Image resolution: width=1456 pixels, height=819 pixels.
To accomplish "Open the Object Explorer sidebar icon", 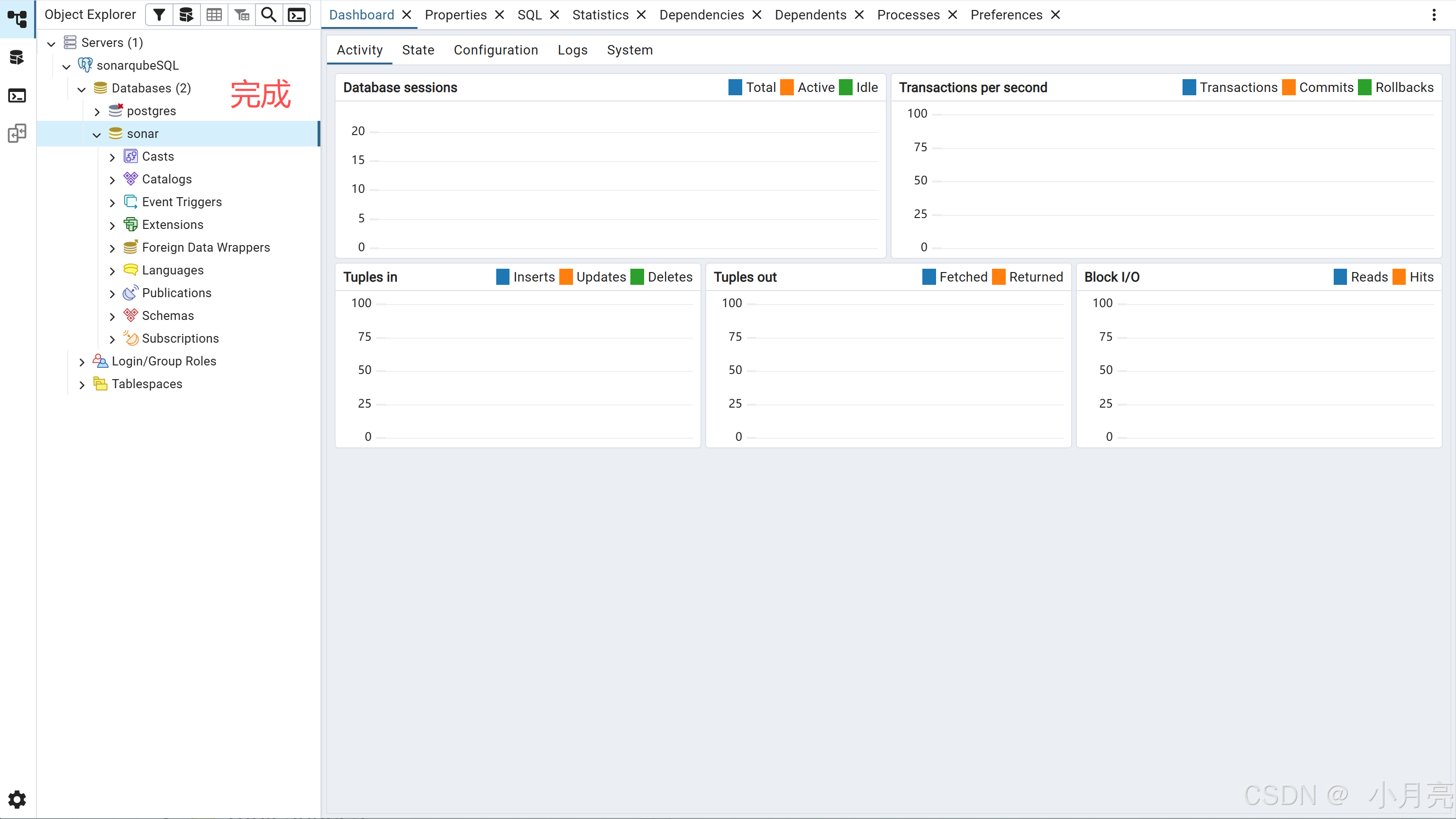I will (17, 18).
